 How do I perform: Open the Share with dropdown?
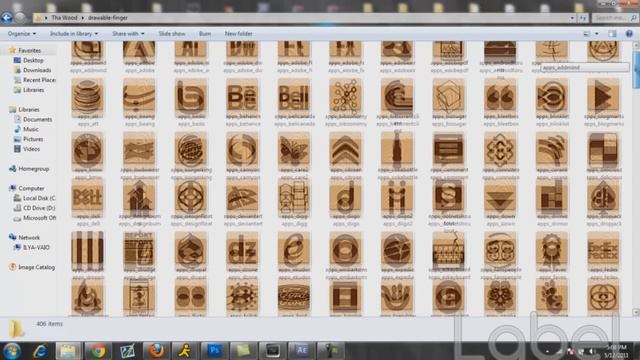pos(128,33)
